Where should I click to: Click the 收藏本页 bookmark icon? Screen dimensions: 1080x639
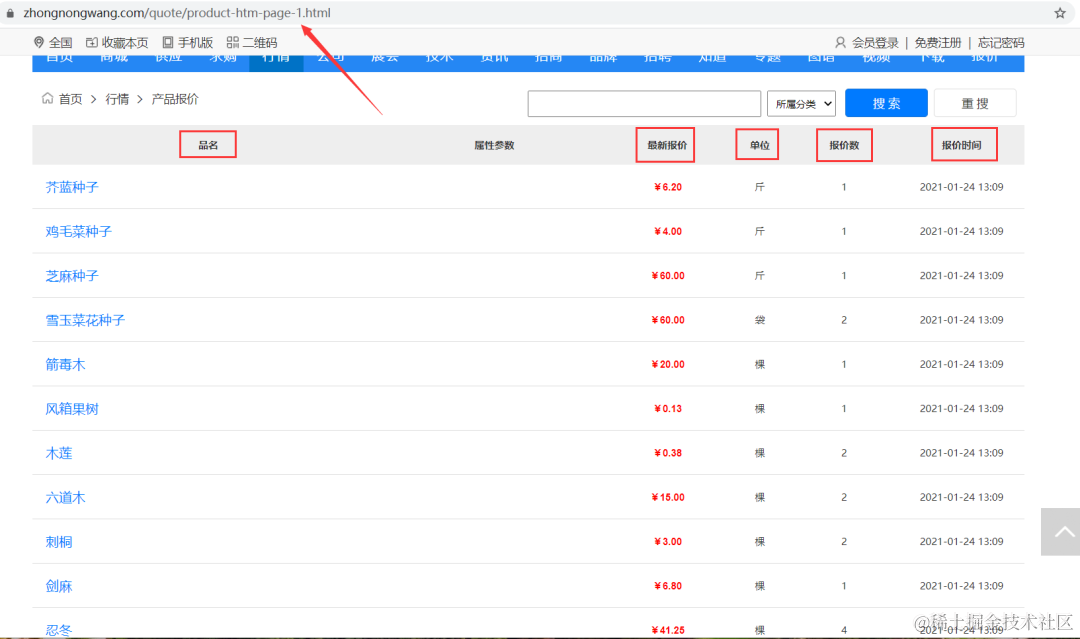click(x=92, y=43)
